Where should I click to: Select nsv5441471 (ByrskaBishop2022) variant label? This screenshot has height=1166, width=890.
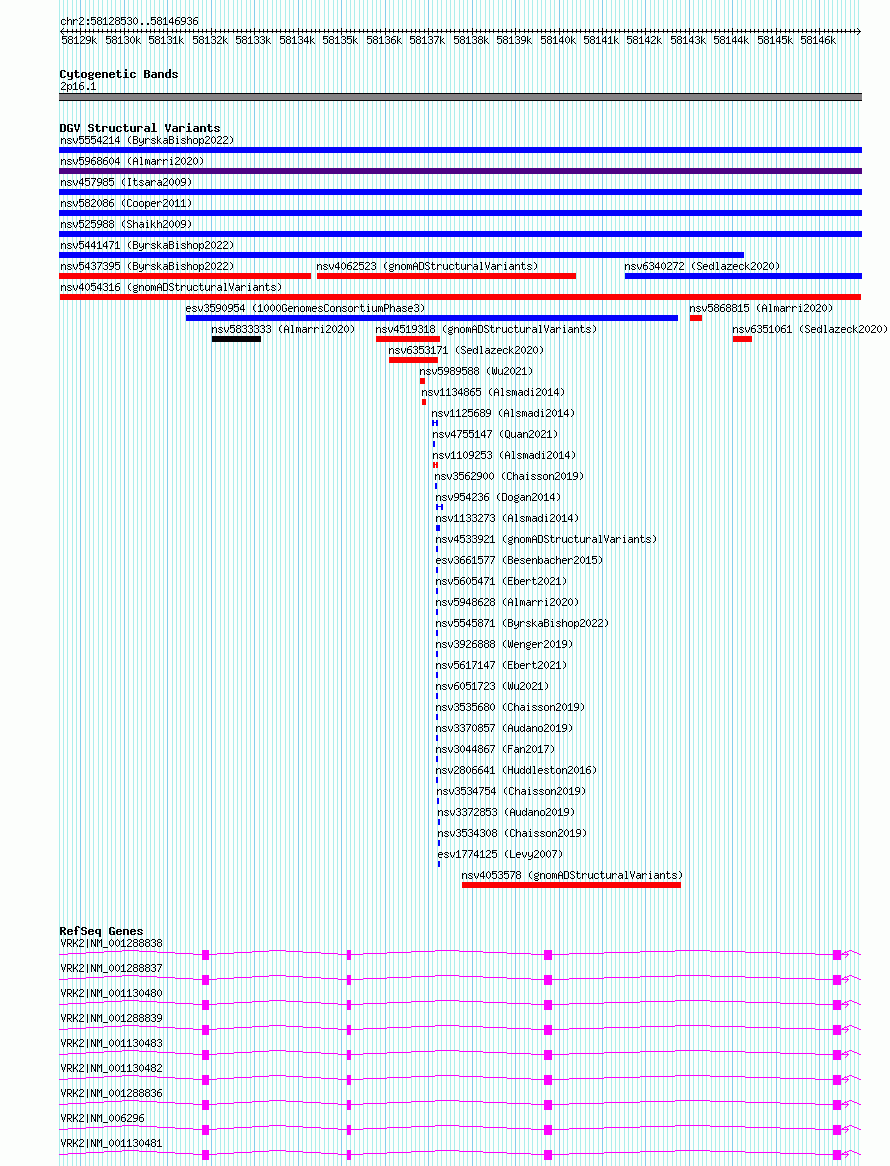(x=147, y=245)
